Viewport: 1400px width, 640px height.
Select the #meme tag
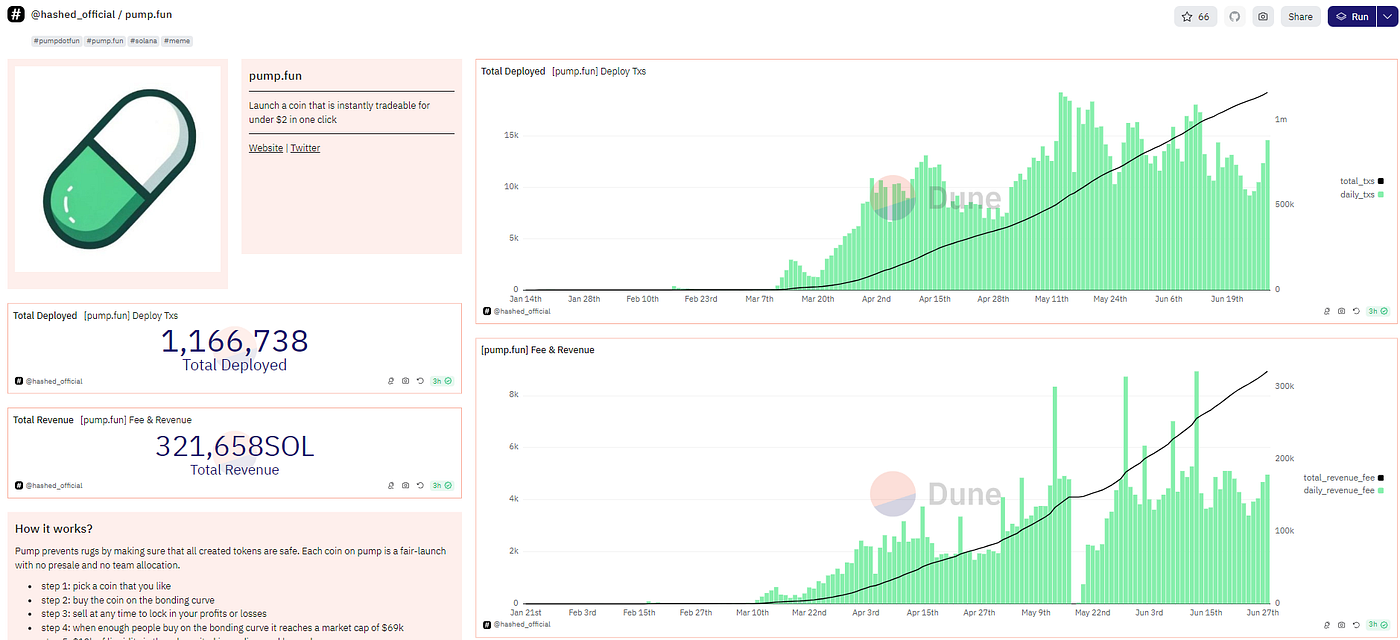[177, 41]
